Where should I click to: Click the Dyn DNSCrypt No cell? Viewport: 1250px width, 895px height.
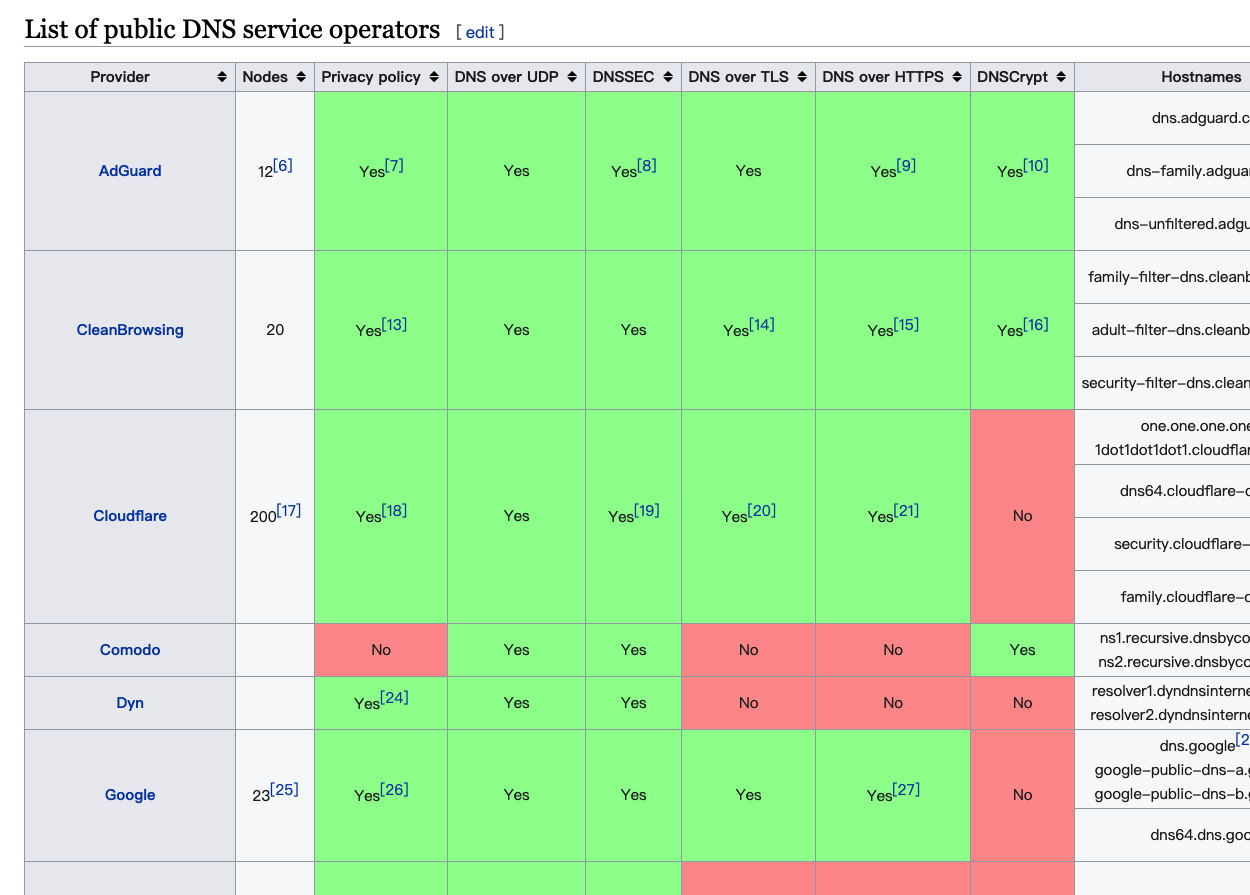click(1022, 703)
